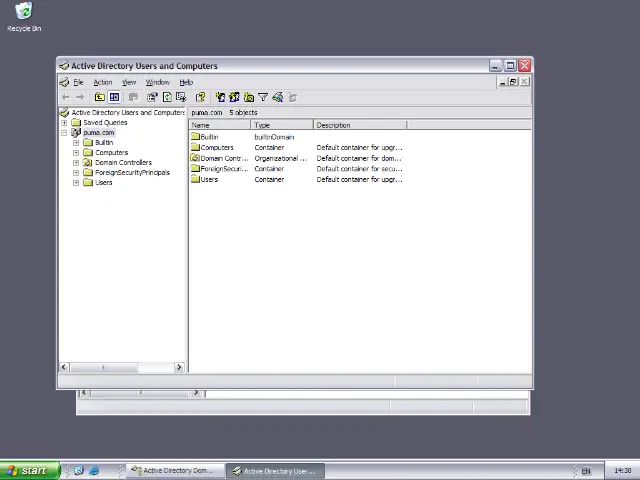Click the greyed Cut toolbar icon

(133, 97)
